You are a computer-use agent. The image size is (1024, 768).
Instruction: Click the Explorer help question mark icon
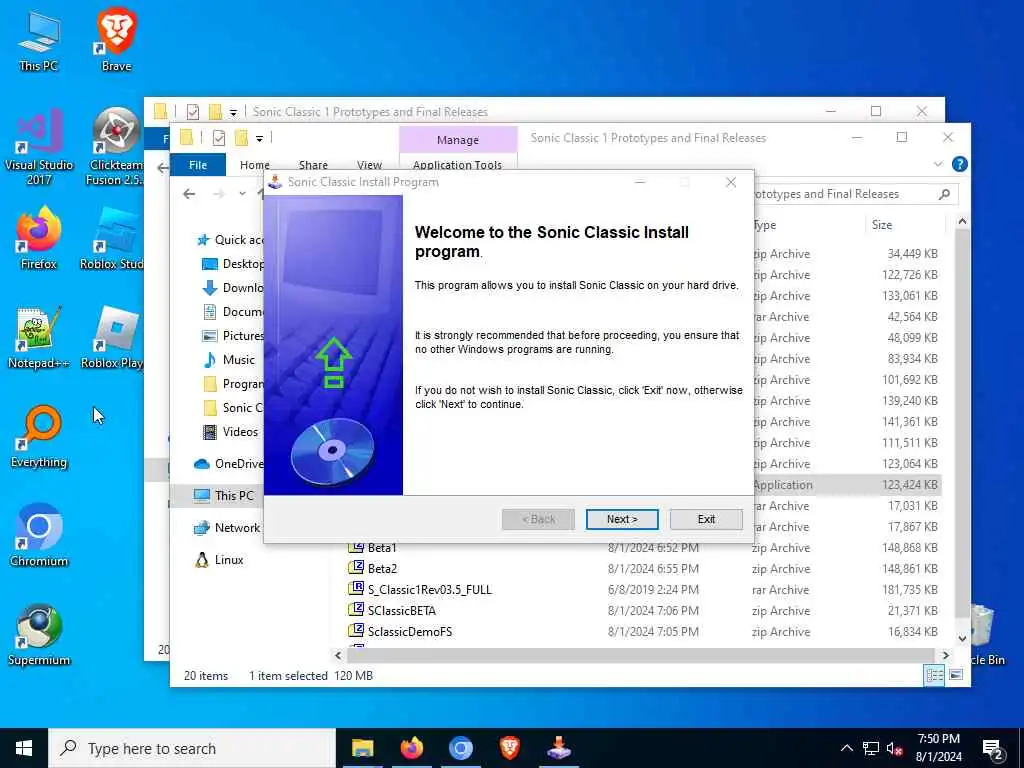tap(959, 164)
